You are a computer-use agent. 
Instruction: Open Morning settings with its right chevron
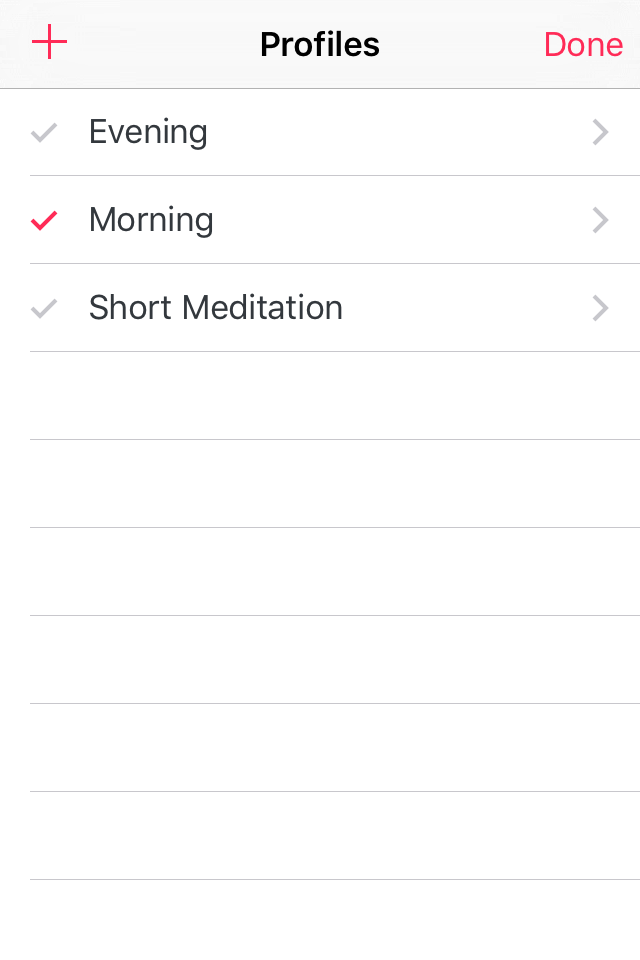[600, 220]
